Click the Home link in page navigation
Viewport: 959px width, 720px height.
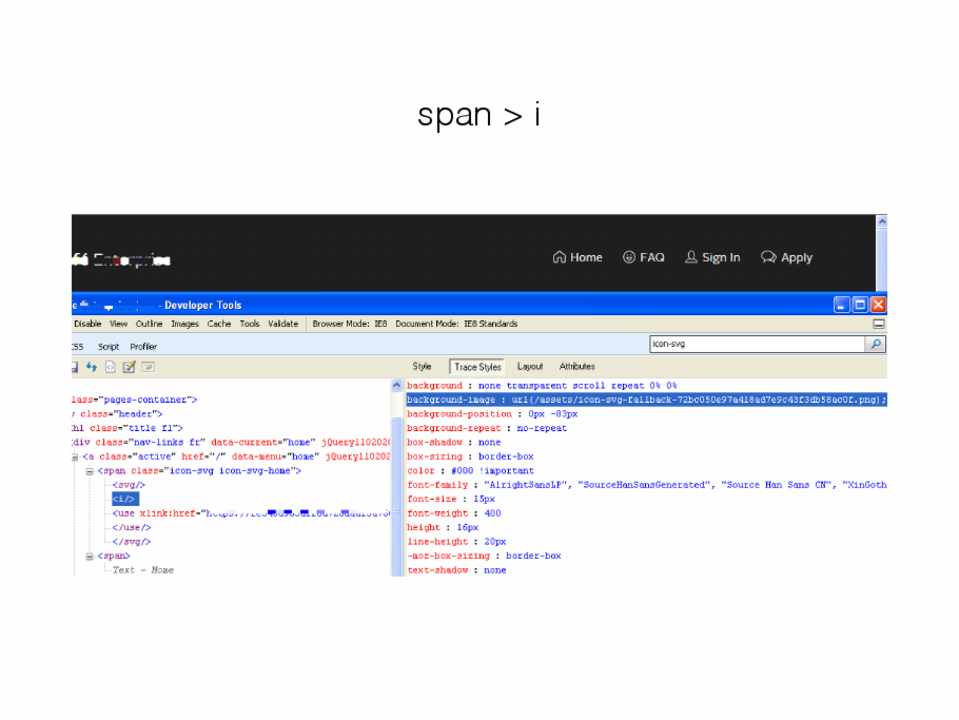pyautogui.click(x=578, y=258)
